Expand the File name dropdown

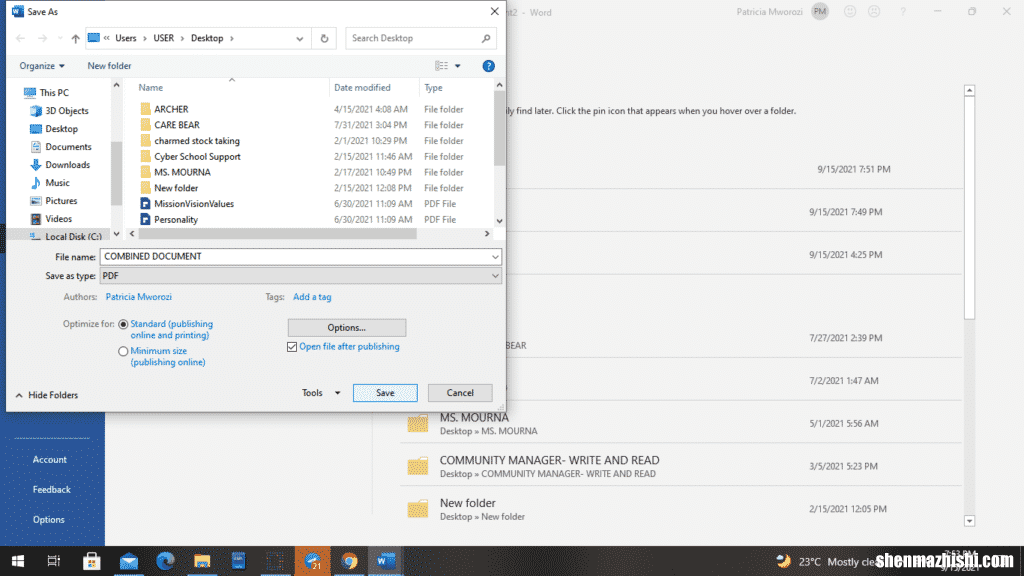[x=495, y=257]
